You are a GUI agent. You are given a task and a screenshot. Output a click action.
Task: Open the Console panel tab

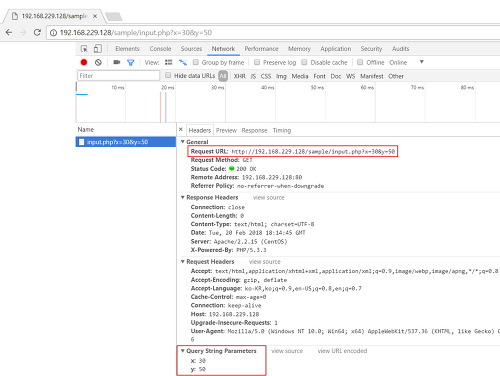pos(160,49)
